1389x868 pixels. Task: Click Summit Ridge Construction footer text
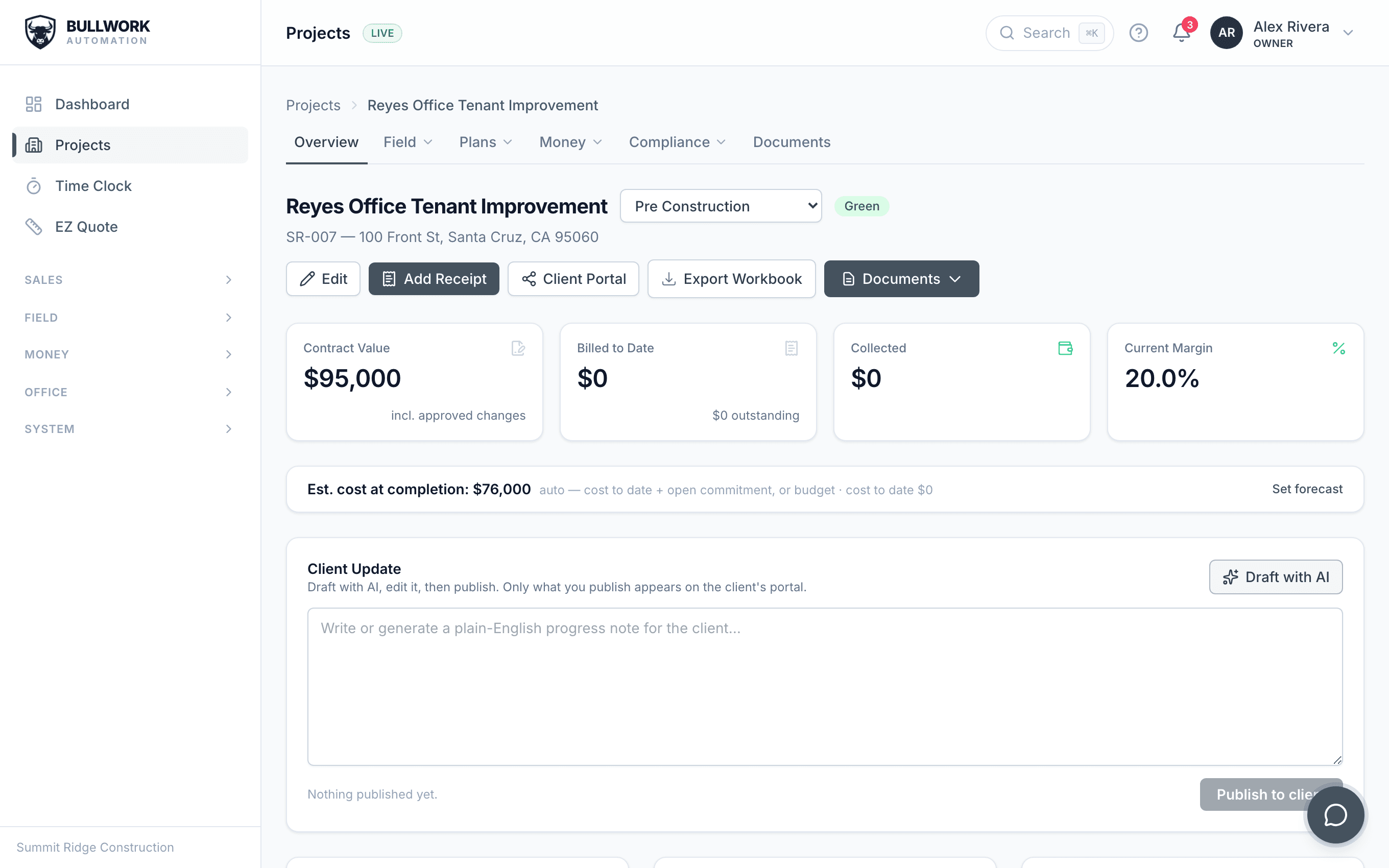[95, 848]
